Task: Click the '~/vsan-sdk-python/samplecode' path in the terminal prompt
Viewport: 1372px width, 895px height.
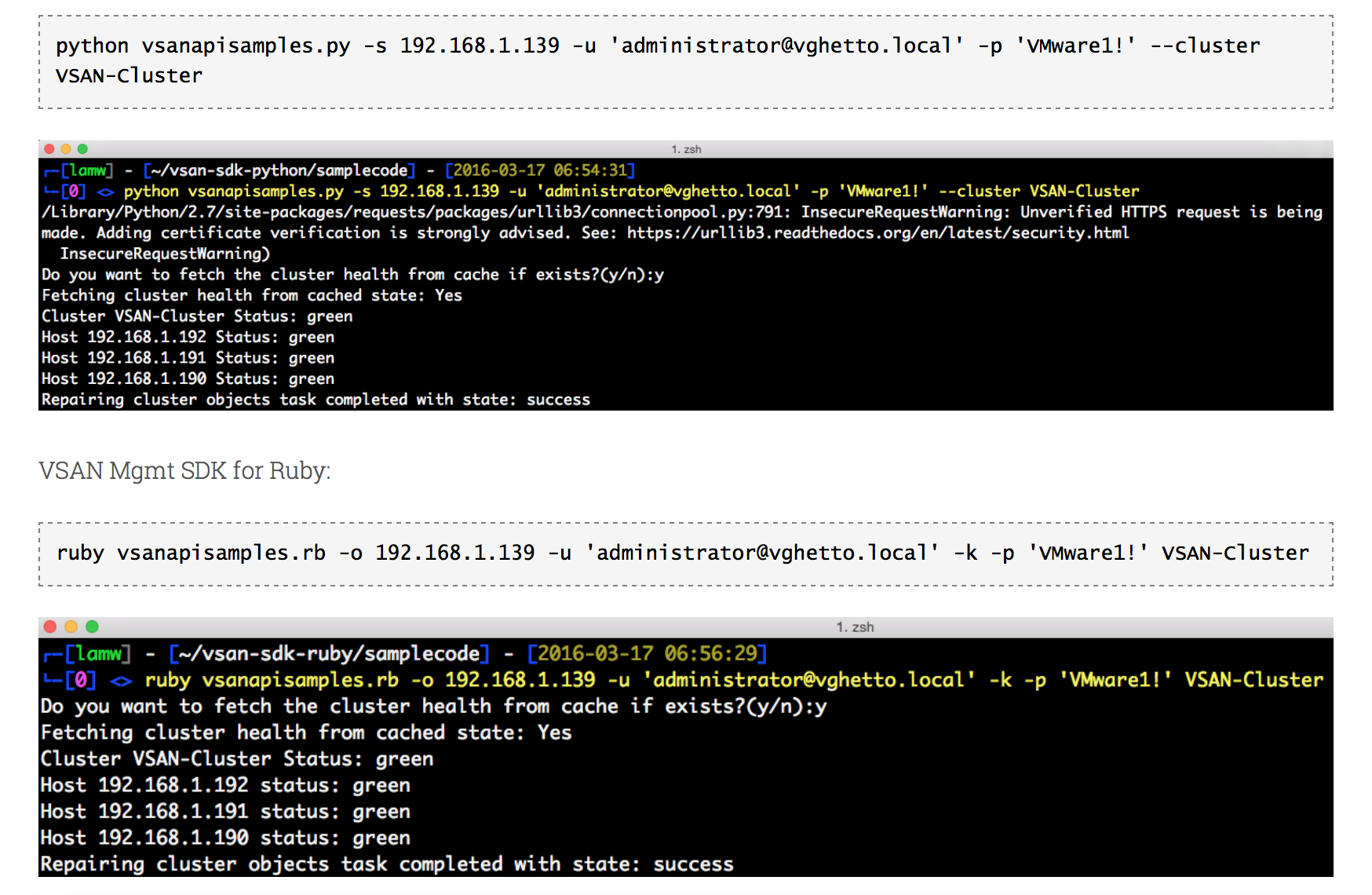Action: pos(279,170)
